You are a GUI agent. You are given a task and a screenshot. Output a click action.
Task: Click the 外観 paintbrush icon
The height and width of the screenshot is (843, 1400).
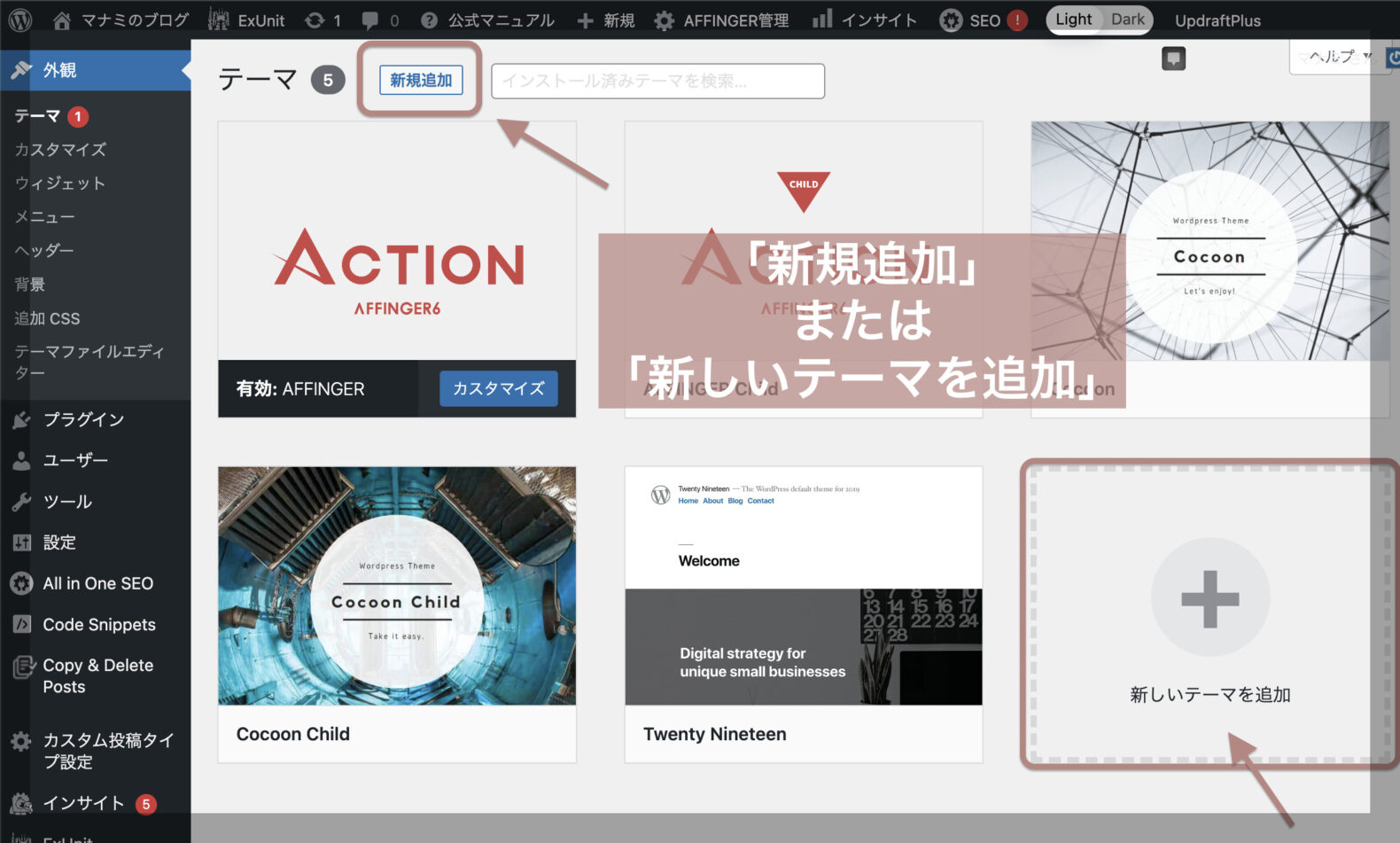pos(21,70)
